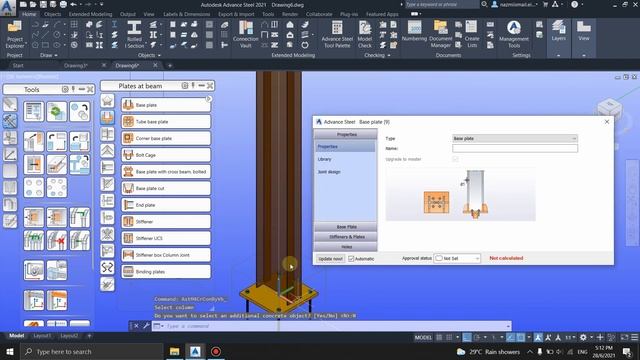Open File Explorer from the taskbar
This screenshot has width=640, height=360.
pyautogui.click(x=175, y=351)
